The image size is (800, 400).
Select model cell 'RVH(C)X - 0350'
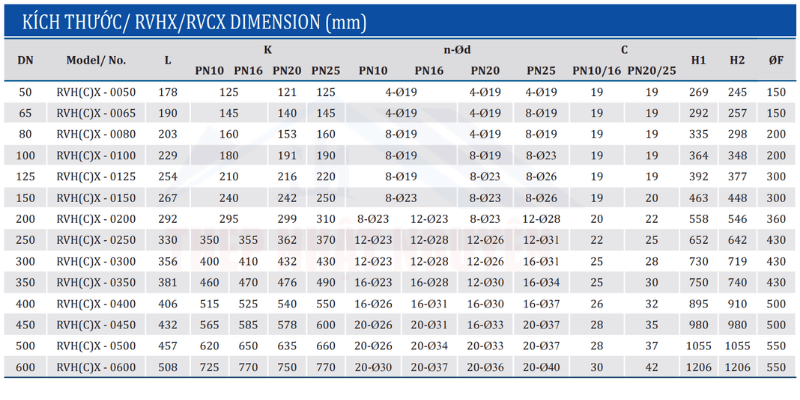click(x=96, y=283)
